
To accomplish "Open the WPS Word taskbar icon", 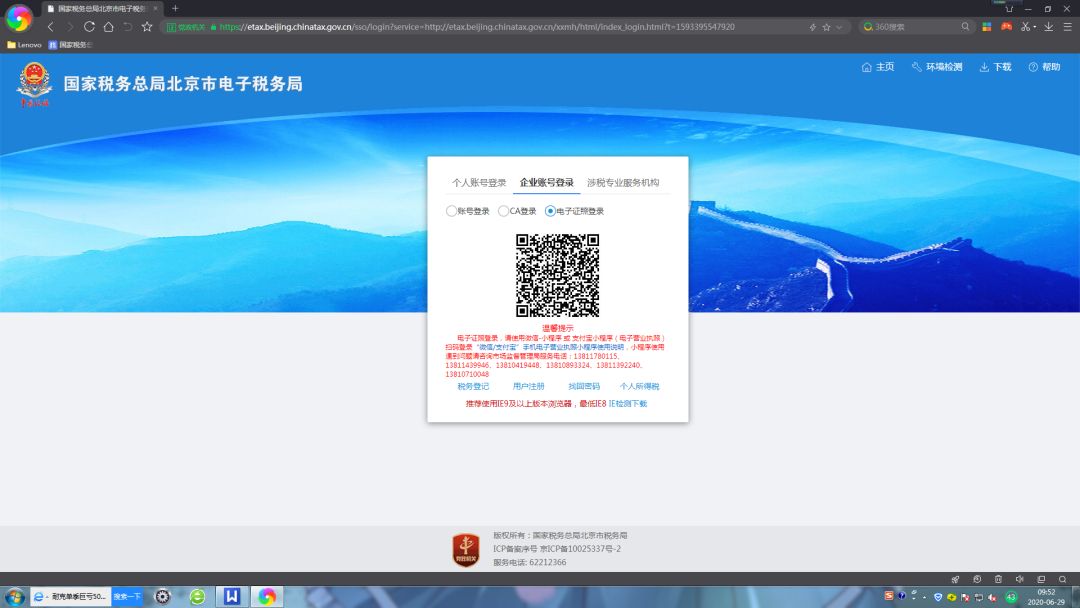I will click(x=232, y=597).
